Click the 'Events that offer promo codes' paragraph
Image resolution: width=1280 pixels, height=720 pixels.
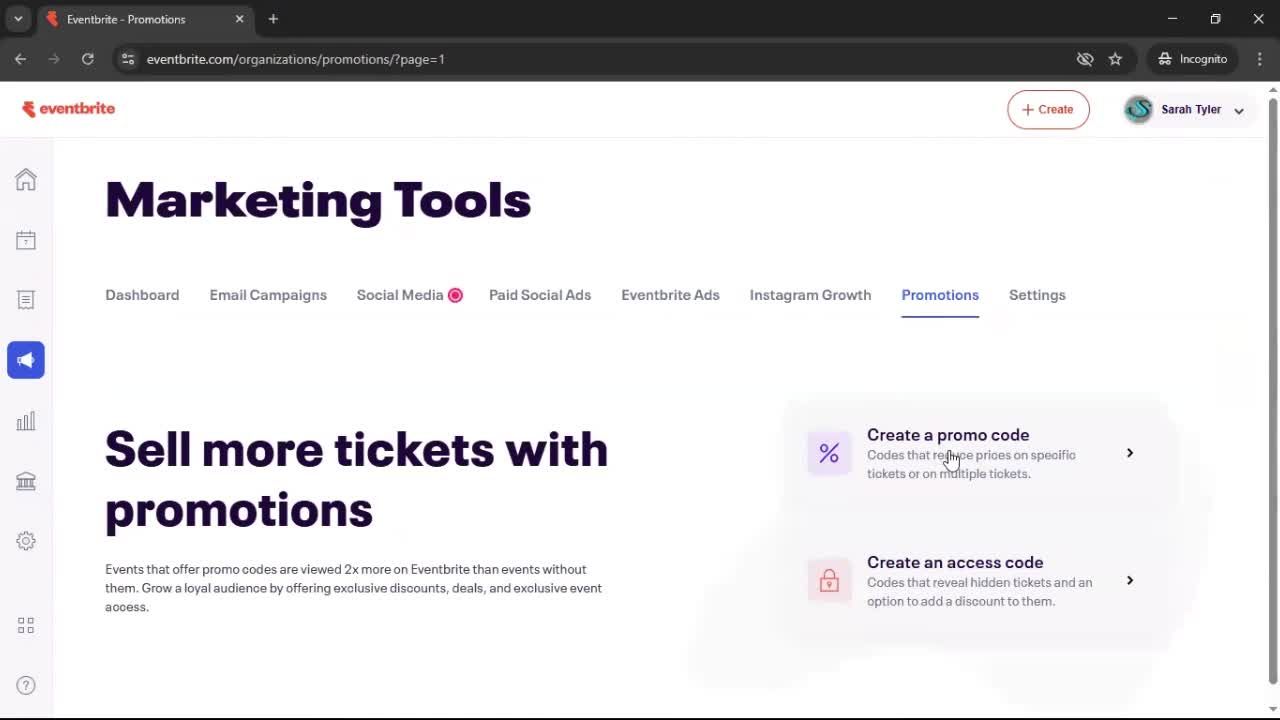point(353,588)
